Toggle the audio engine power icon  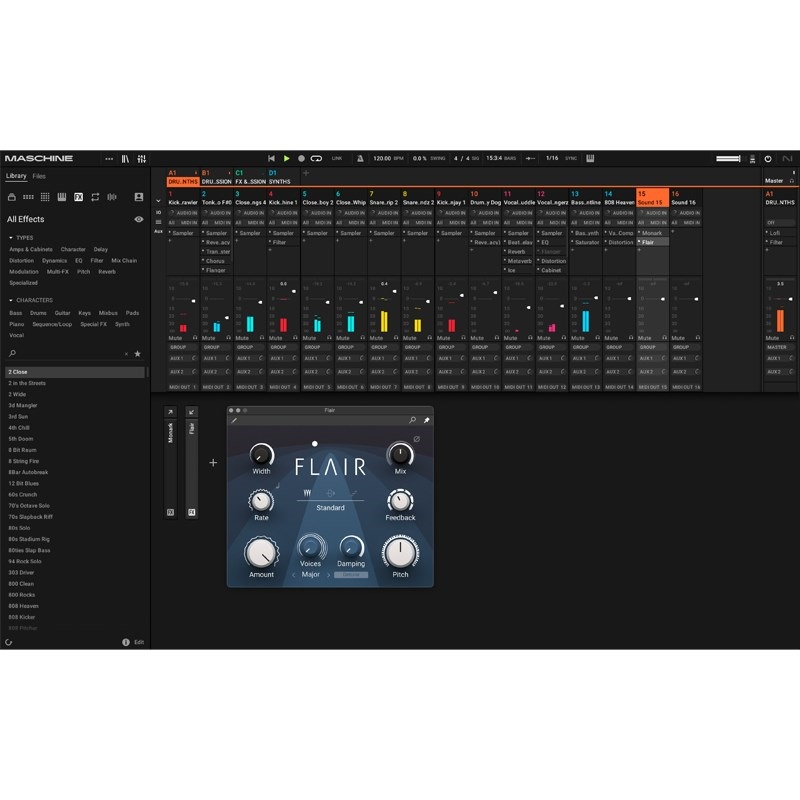tap(768, 159)
